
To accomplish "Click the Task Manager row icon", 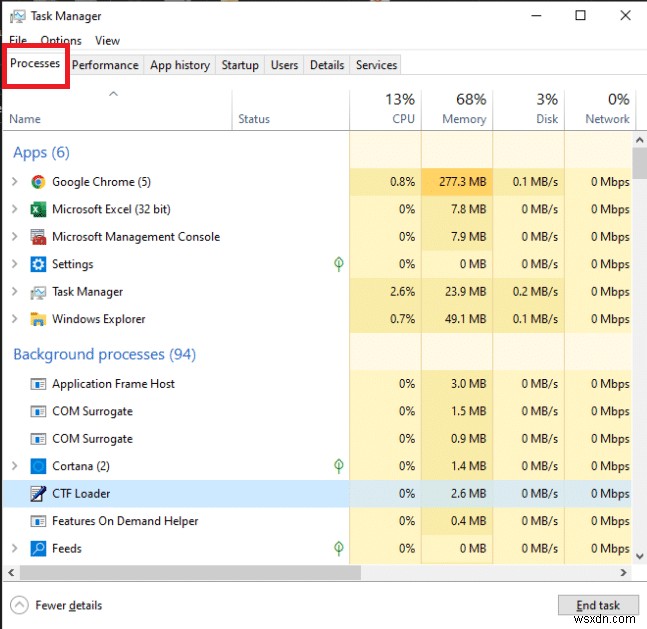I will point(38,292).
